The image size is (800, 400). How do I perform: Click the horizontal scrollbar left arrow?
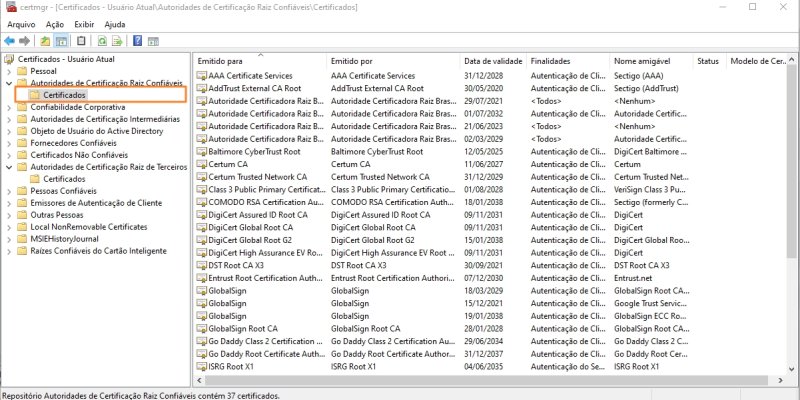coord(199,380)
